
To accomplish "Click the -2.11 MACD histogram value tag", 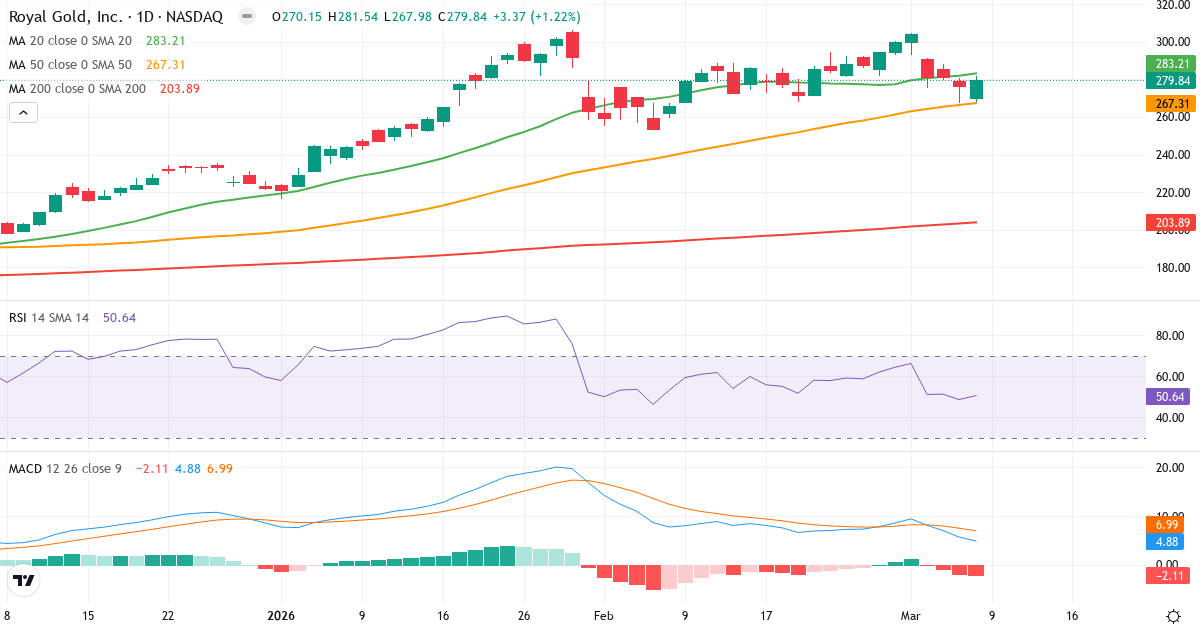I will (1168, 575).
